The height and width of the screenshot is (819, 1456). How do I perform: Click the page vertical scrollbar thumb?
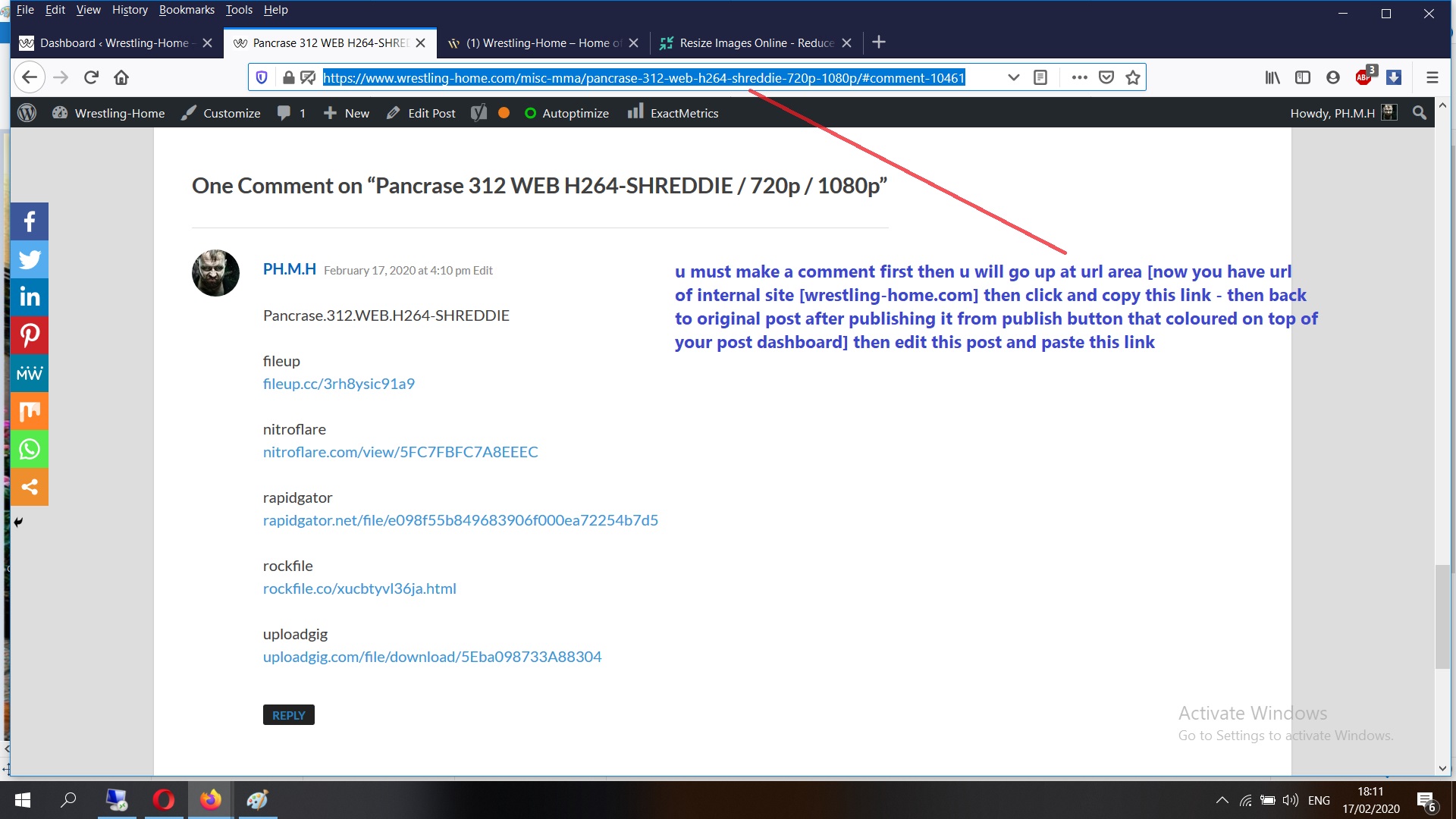click(x=1442, y=617)
